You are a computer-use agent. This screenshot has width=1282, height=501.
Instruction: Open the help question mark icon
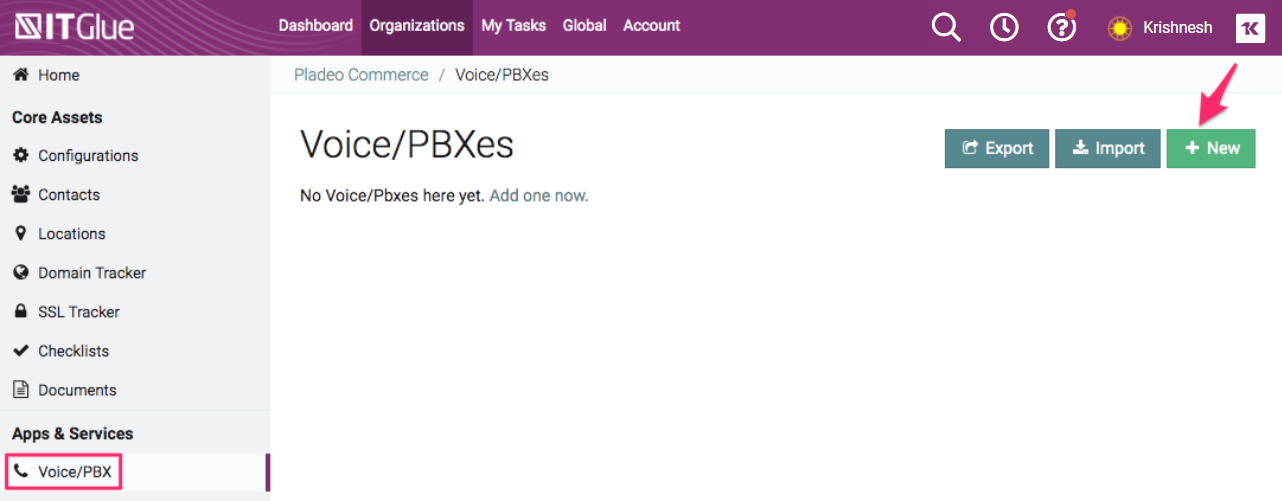point(1061,27)
